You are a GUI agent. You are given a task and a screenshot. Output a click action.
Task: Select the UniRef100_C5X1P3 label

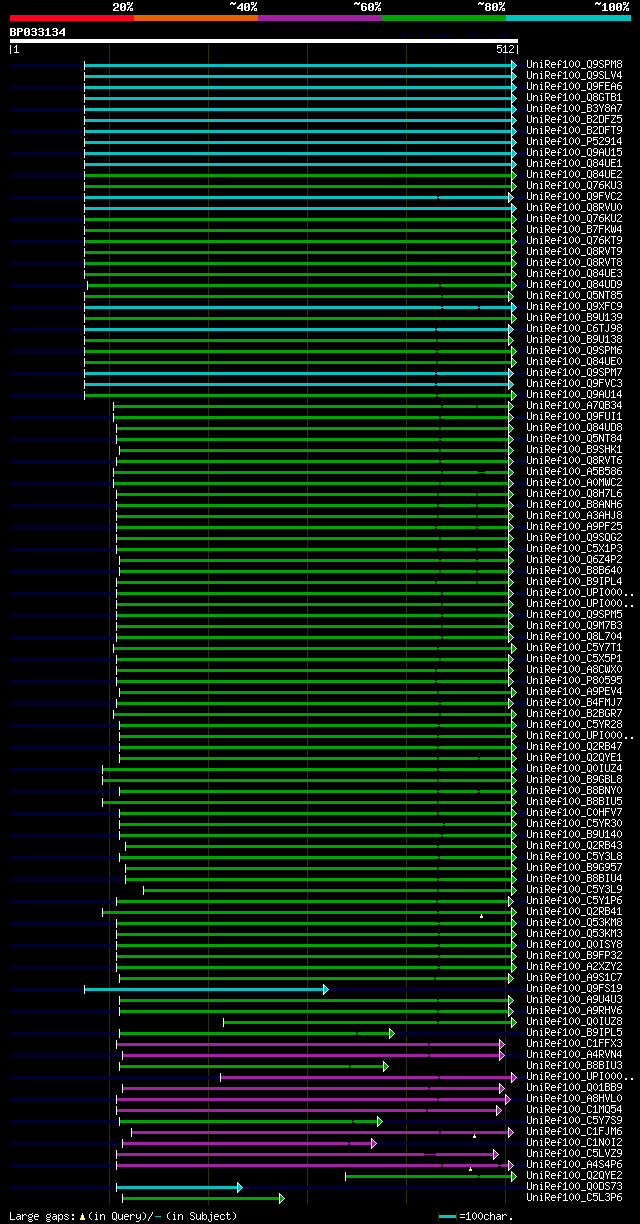click(574, 548)
